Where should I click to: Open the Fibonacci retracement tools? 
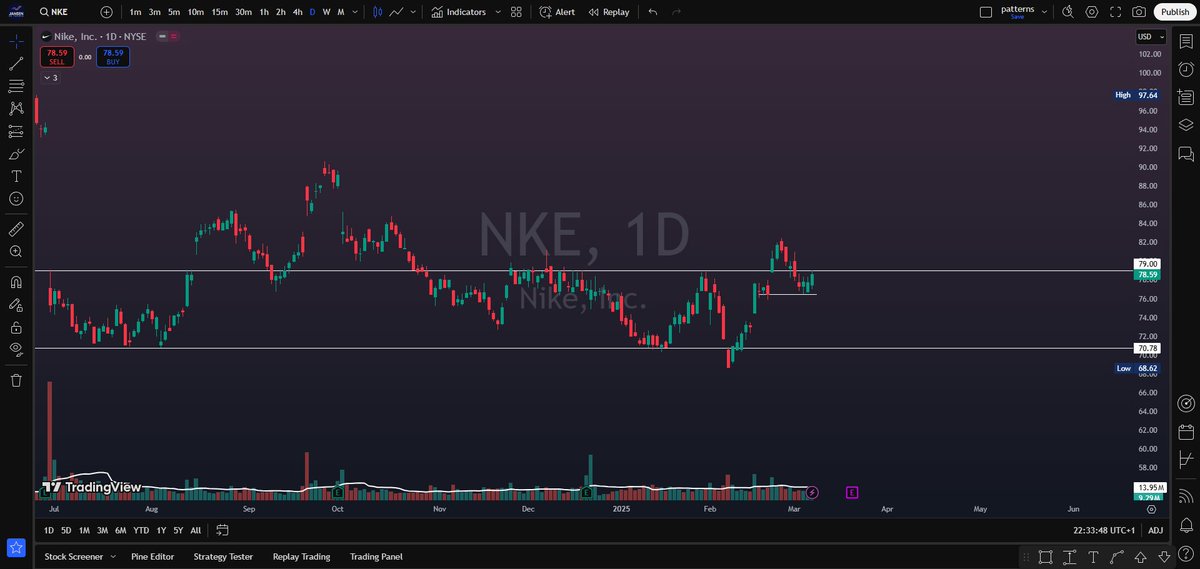16,86
